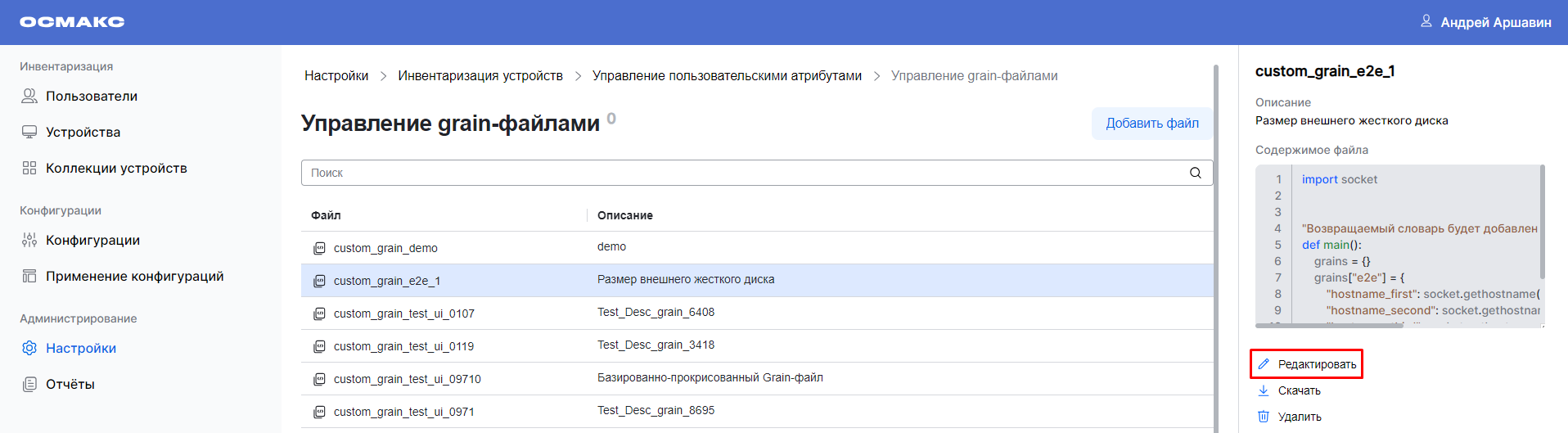Click the file icon for custom_grain_demo

click(320, 248)
